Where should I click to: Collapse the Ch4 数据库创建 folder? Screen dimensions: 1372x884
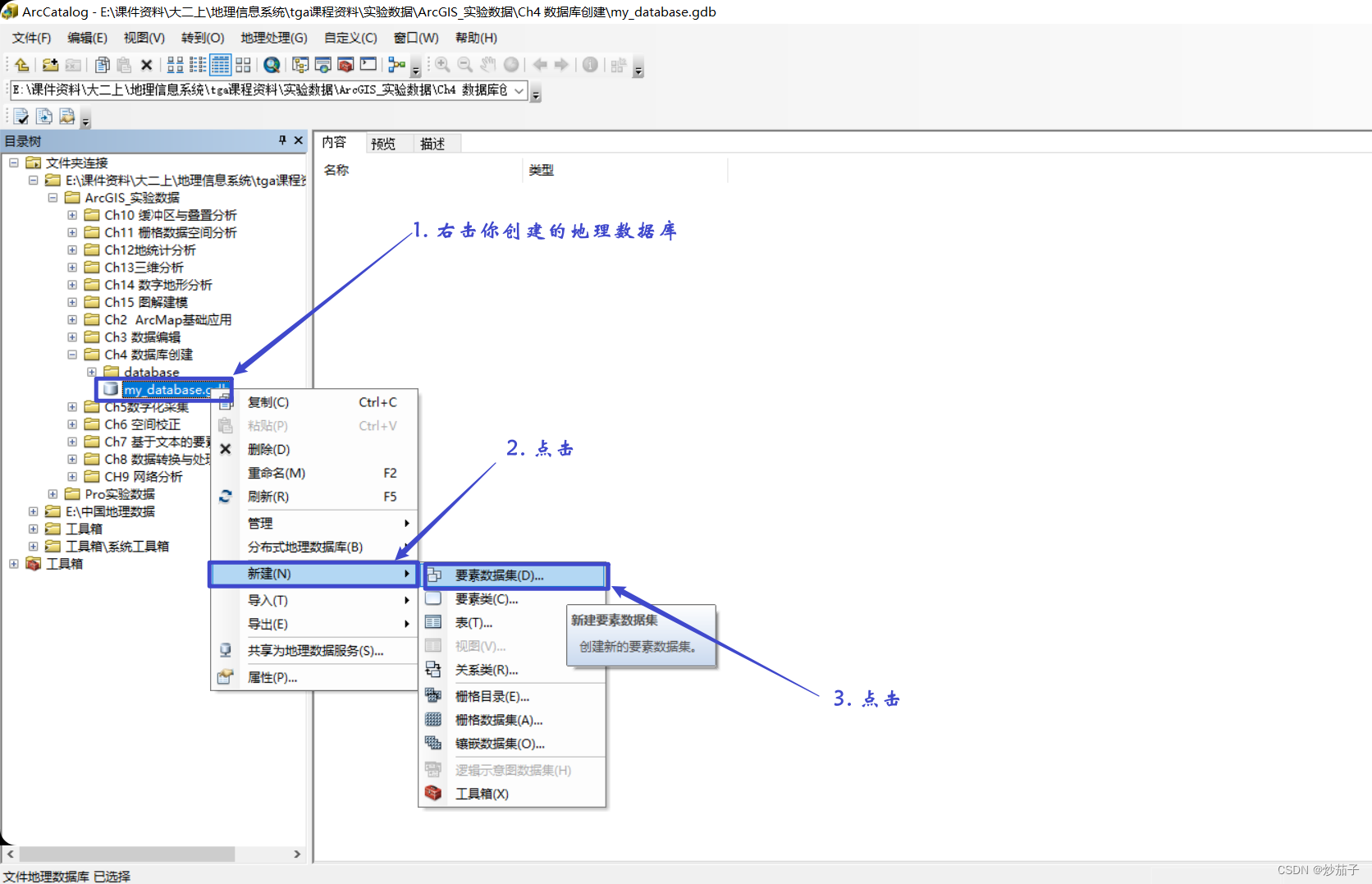click(72, 355)
